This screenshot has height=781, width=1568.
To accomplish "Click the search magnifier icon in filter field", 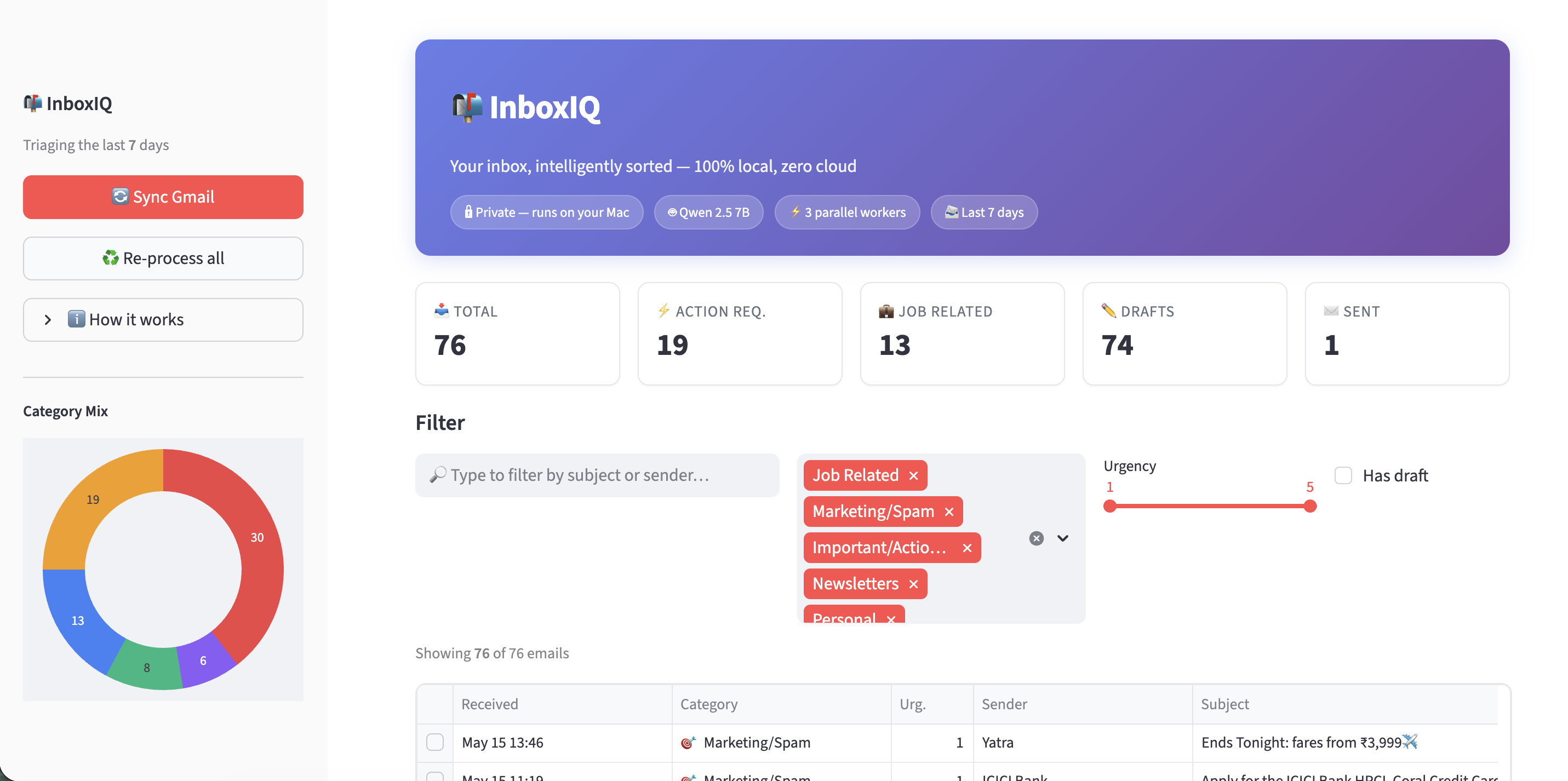I will [438, 475].
